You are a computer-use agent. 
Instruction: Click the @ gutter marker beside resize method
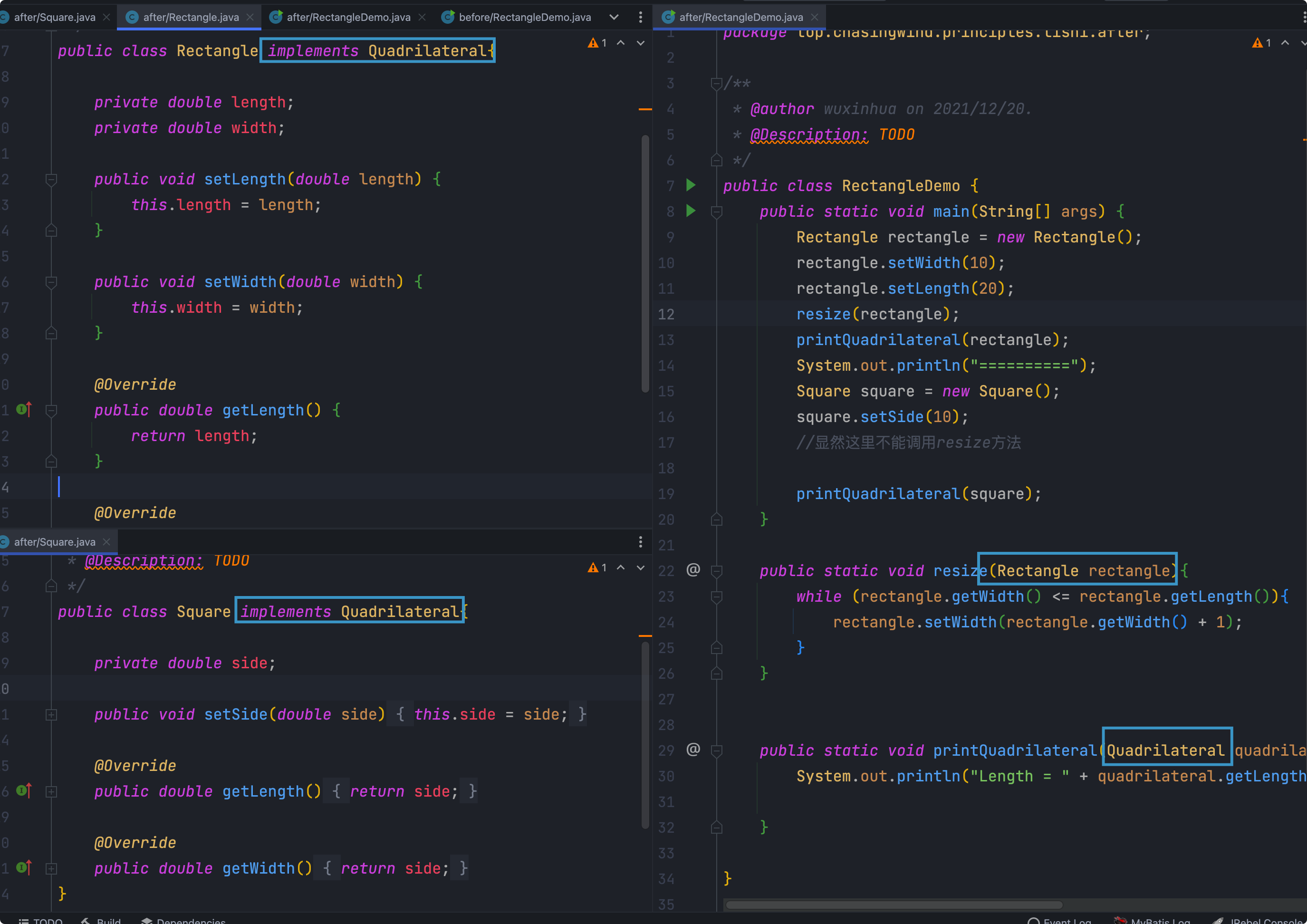point(693,570)
